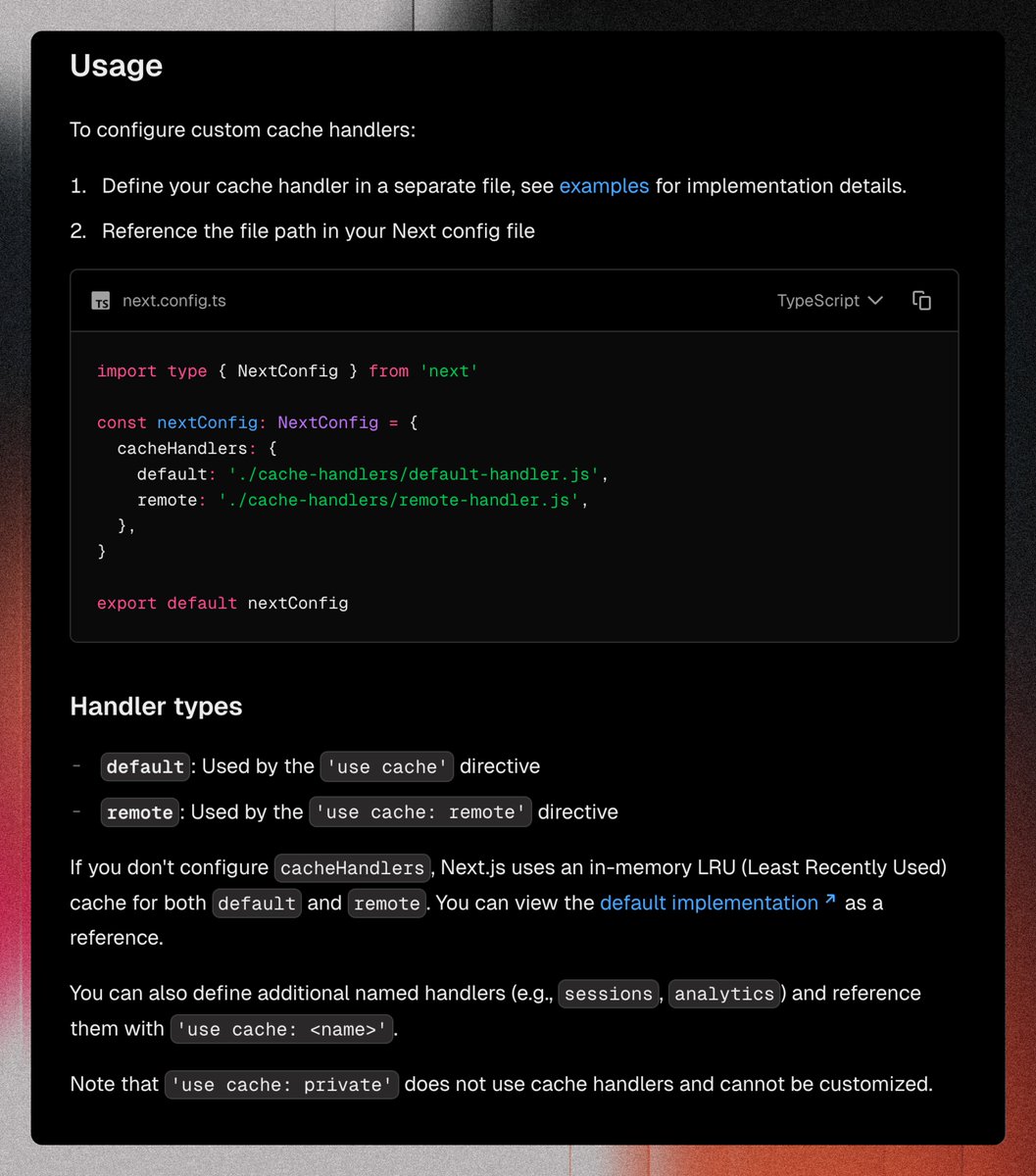Screen dimensions: 1036x1176
Task: Click the external-link arrow after default implementation
Action: click(x=829, y=900)
